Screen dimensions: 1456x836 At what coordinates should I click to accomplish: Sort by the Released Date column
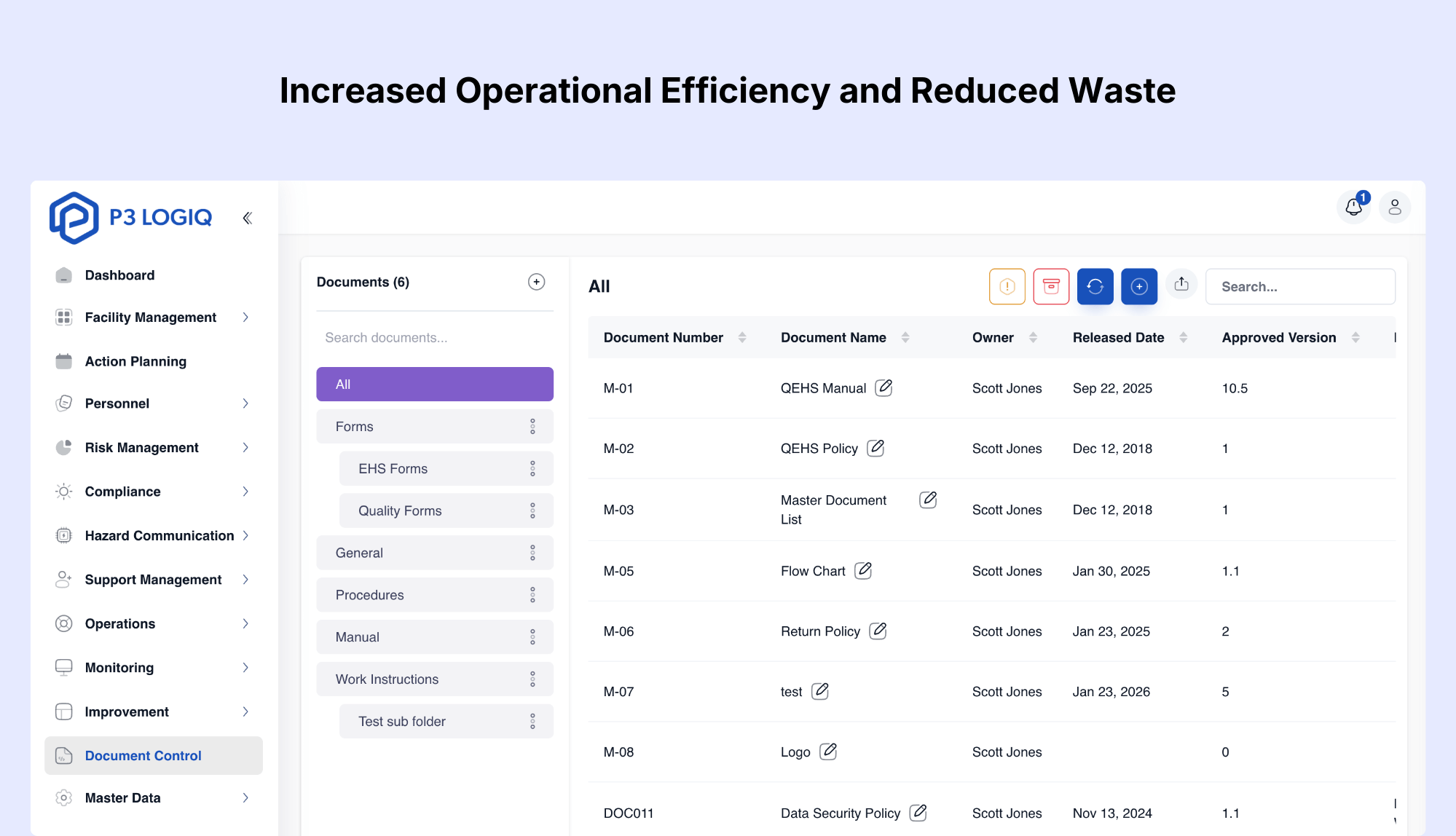click(x=1118, y=337)
